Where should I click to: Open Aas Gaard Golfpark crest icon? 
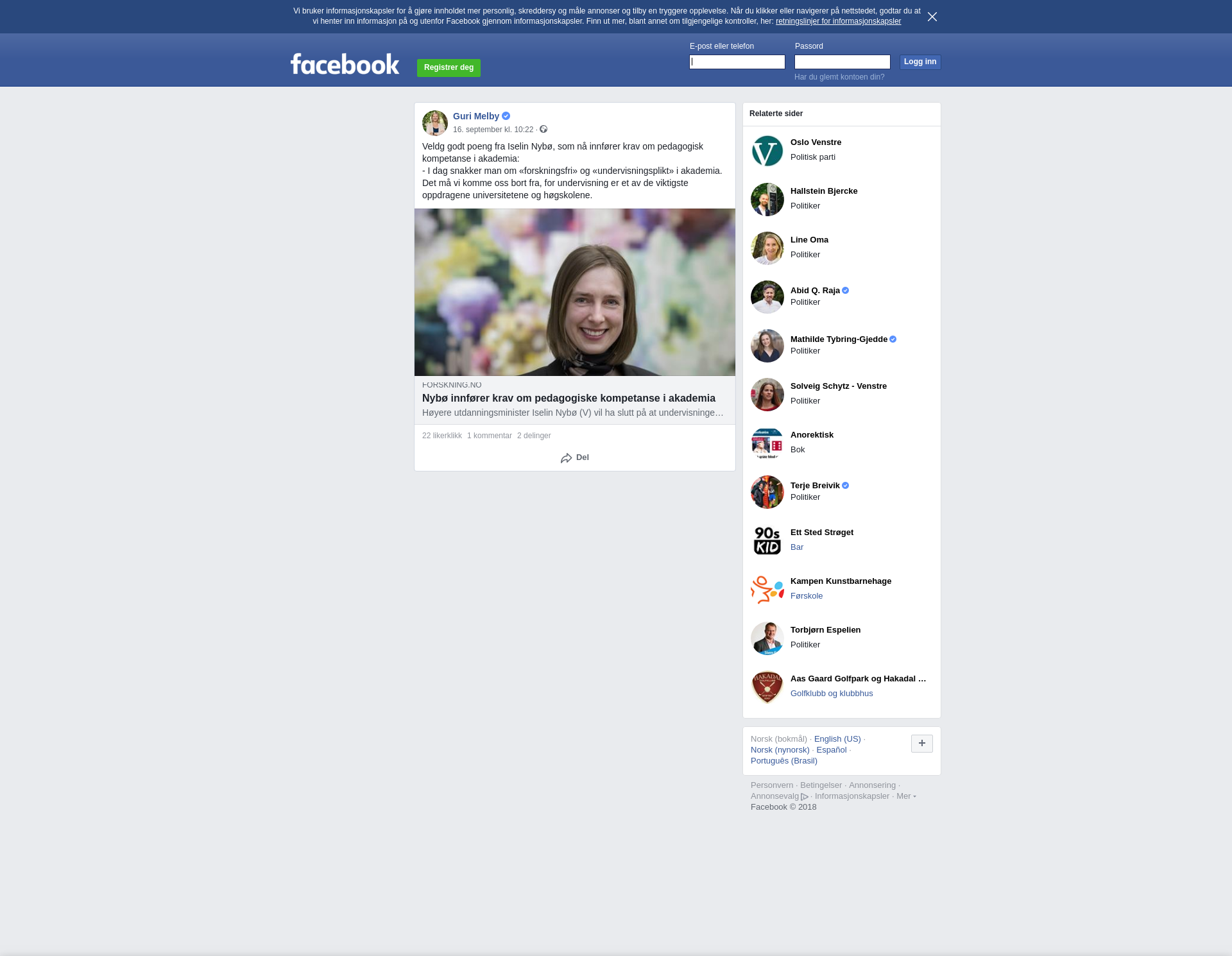click(767, 687)
